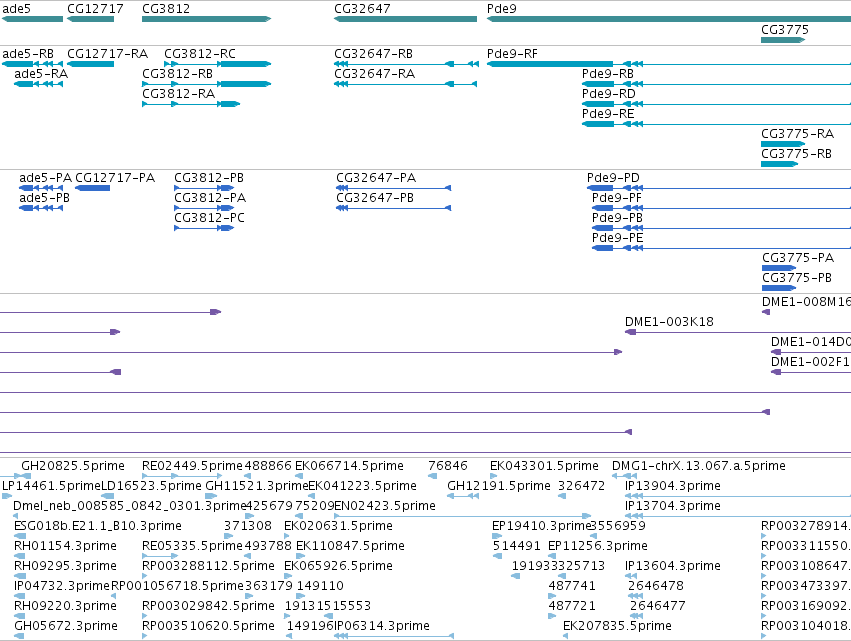
Task: Click the CG12717-PA protein bar
Action: (92, 188)
